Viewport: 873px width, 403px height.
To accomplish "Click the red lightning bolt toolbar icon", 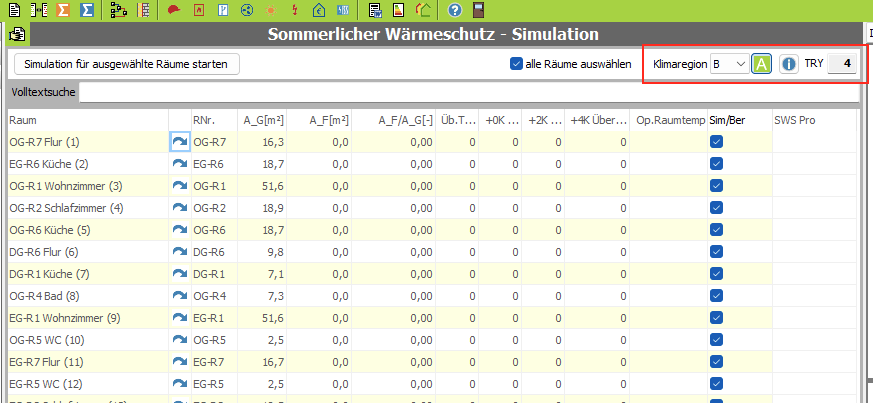I will point(295,11).
